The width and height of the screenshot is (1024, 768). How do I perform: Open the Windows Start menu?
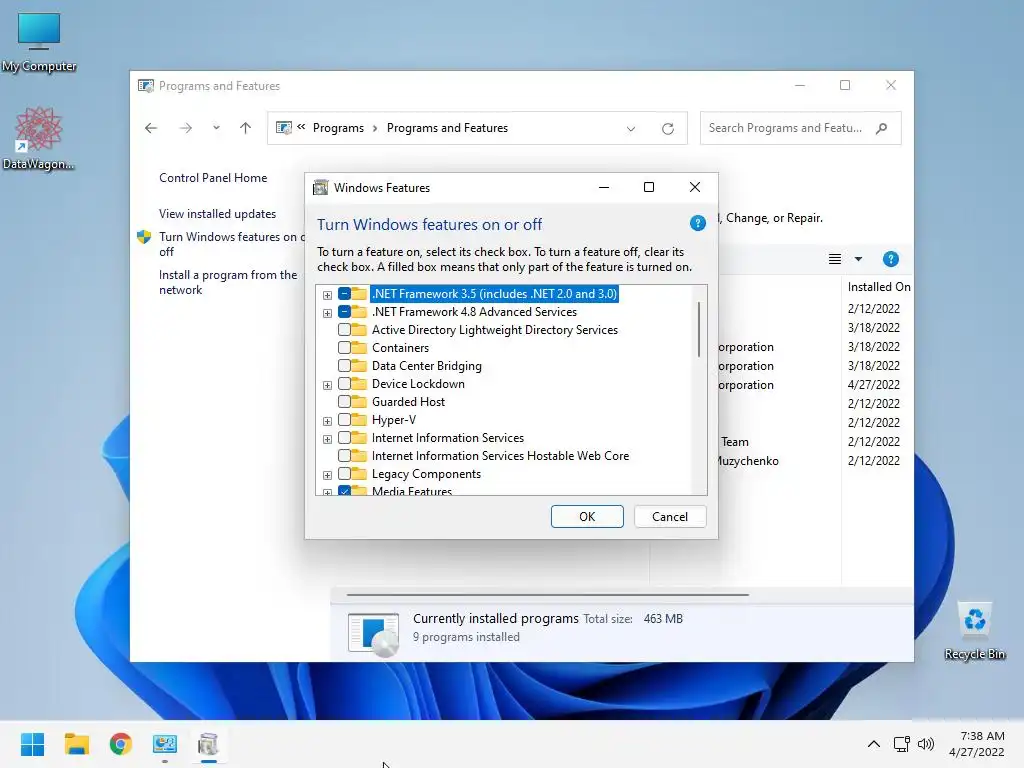32,744
